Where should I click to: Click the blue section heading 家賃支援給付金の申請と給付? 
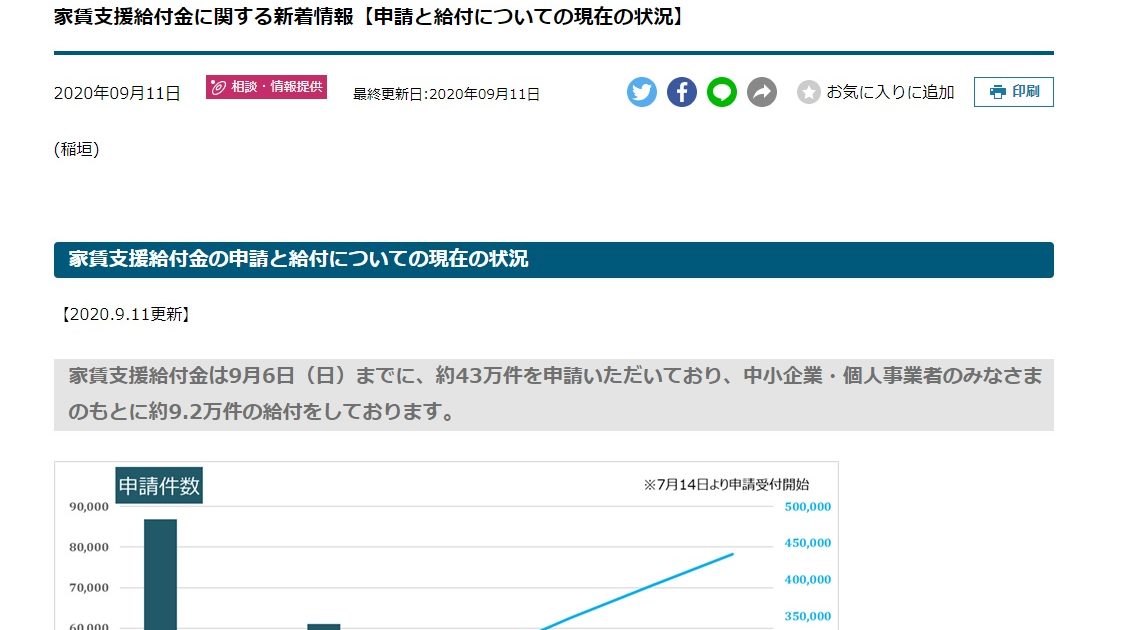[x=553, y=259]
